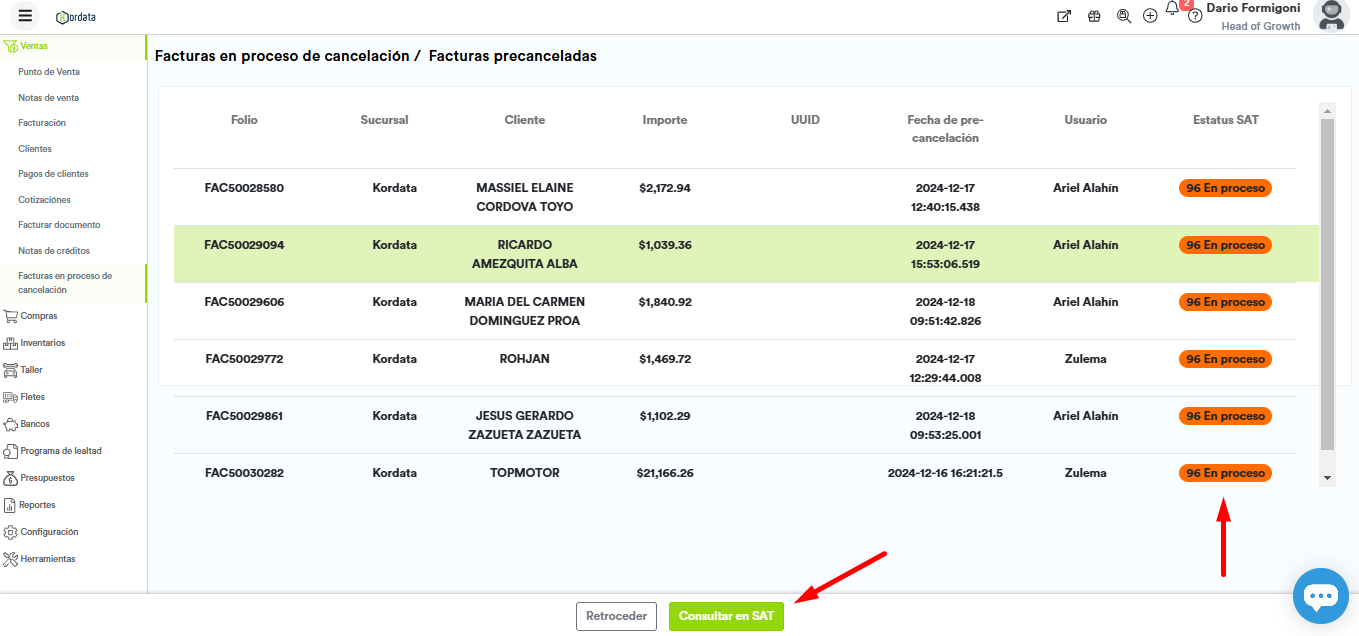
Task: Open Punto de Venta menu item
Action: point(49,72)
